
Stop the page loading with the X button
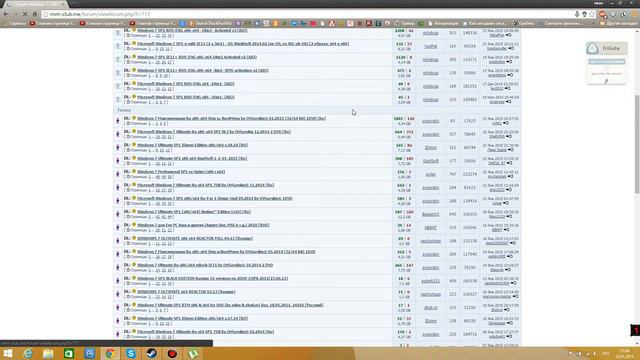(x=25, y=14)
